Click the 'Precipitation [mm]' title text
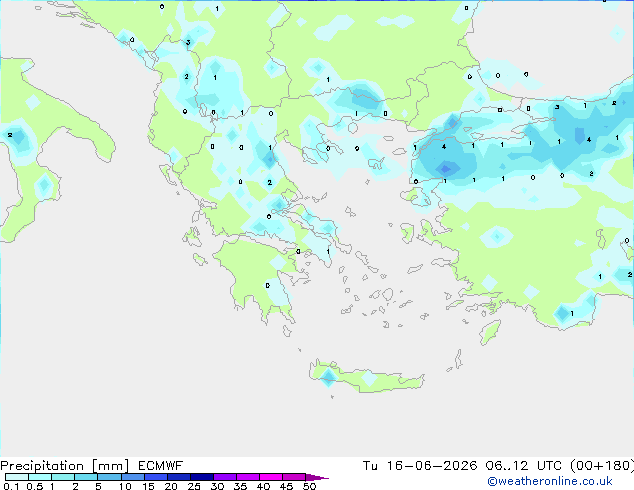Viewport: 634px width, 490px height. point(65,466)
